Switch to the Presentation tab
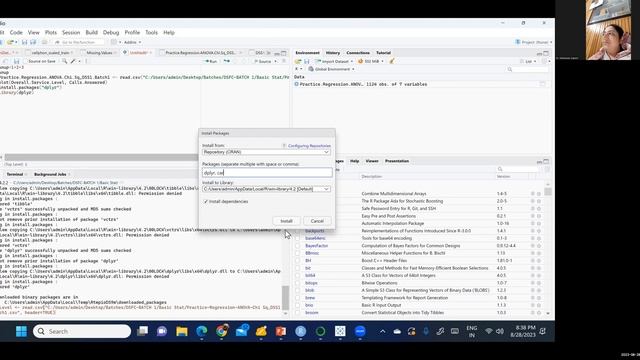Viewport: 640px width, 360px height. pyautogui.click(x=397, y=161)
